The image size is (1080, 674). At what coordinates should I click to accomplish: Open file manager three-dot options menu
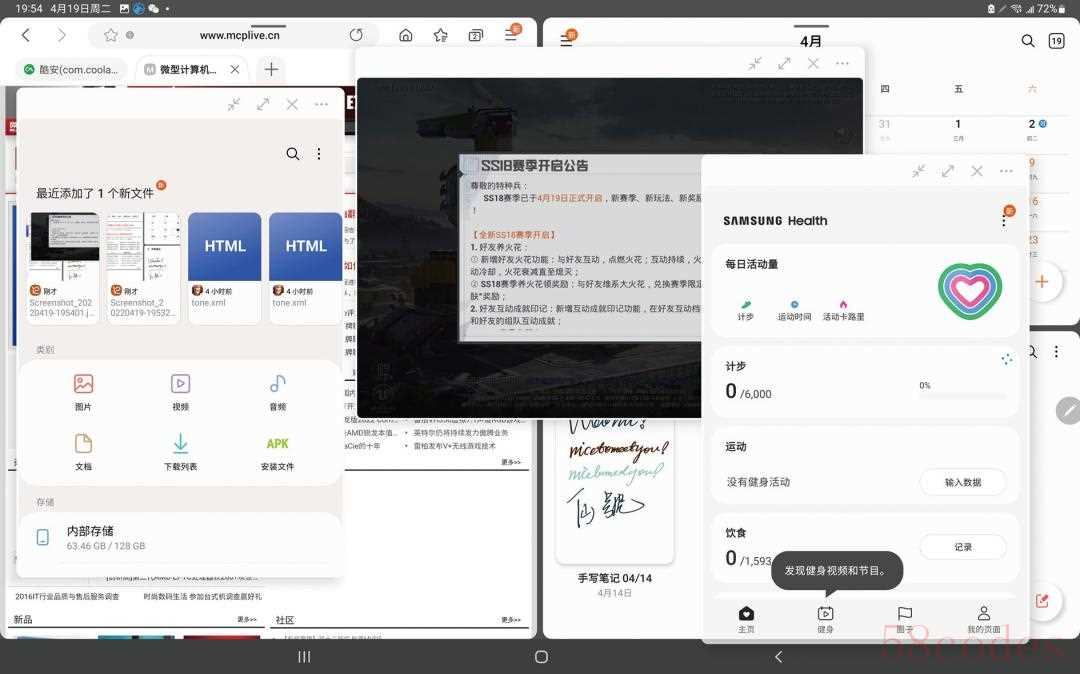point(319,154)
